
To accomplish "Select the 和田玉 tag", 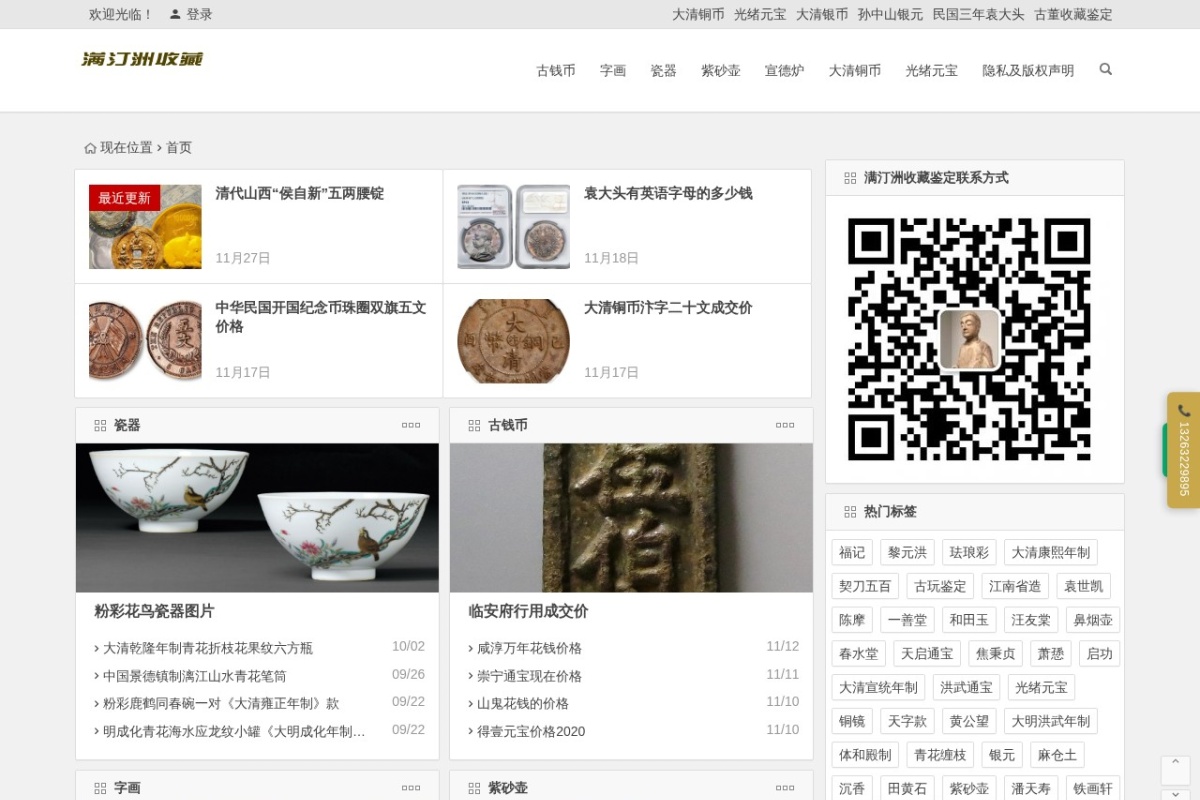I will click(969, 621).
